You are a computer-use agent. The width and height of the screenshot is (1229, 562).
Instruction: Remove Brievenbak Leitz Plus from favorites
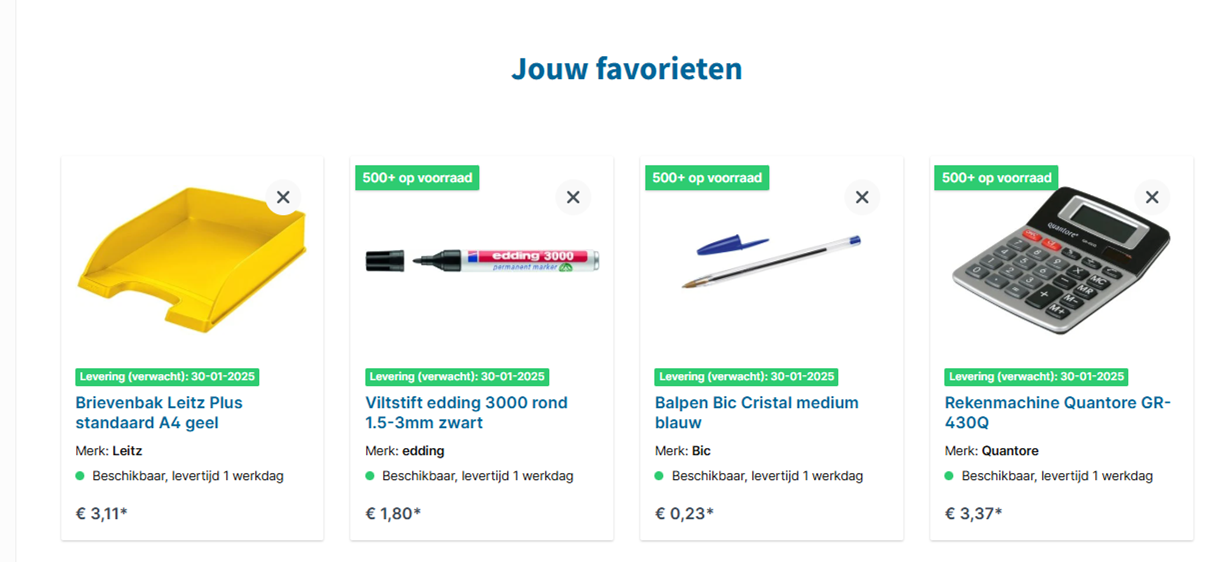(x=283, y=197)
